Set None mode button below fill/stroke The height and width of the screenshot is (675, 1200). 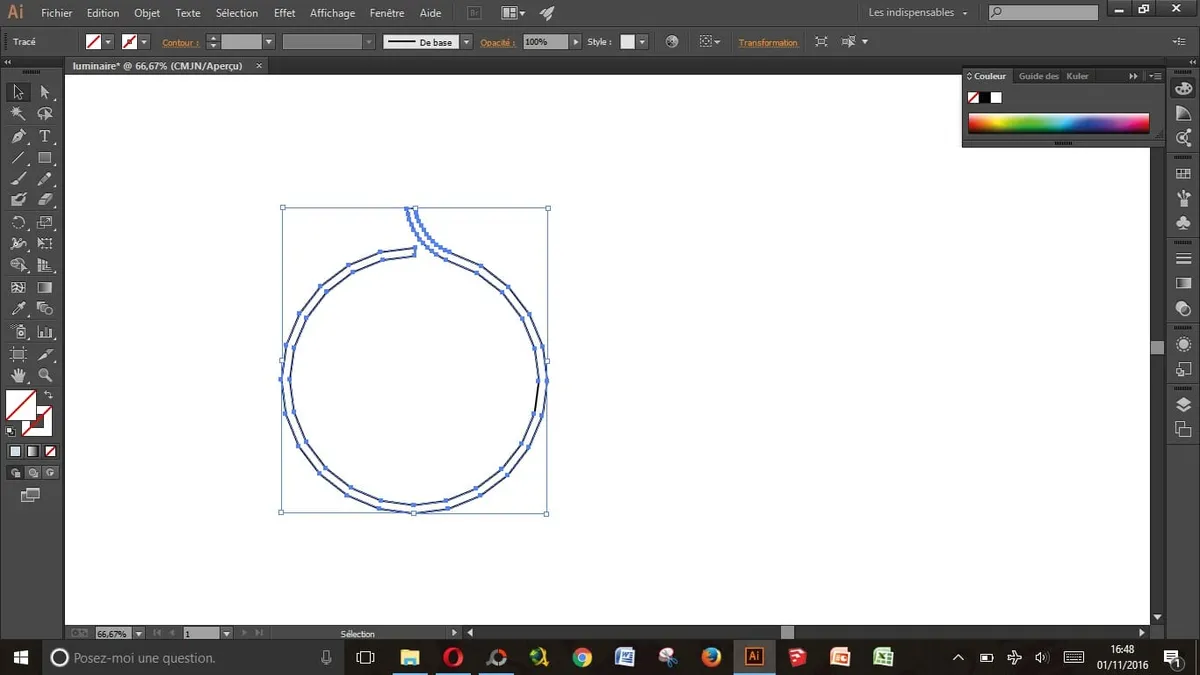[49, 451]
